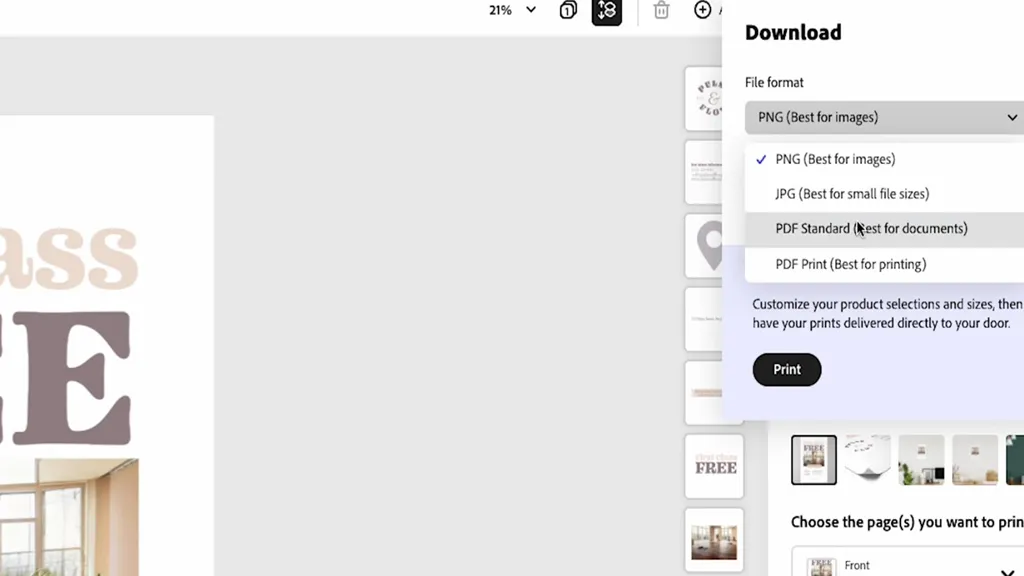Select the beige bar layer thumbnail
This screenshot has width=1024, height=576.
[x=705, y=393]
